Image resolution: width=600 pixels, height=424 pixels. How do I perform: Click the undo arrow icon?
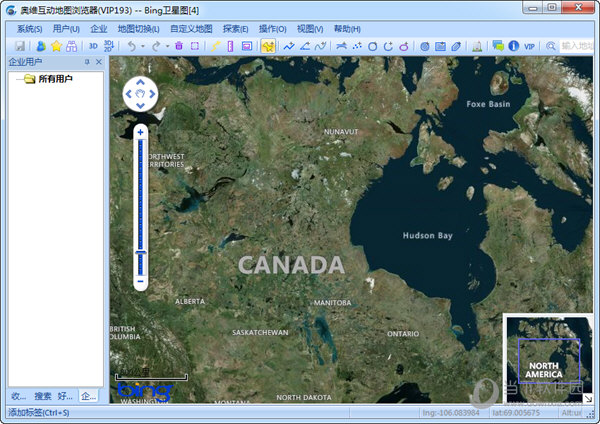point(131,46)
